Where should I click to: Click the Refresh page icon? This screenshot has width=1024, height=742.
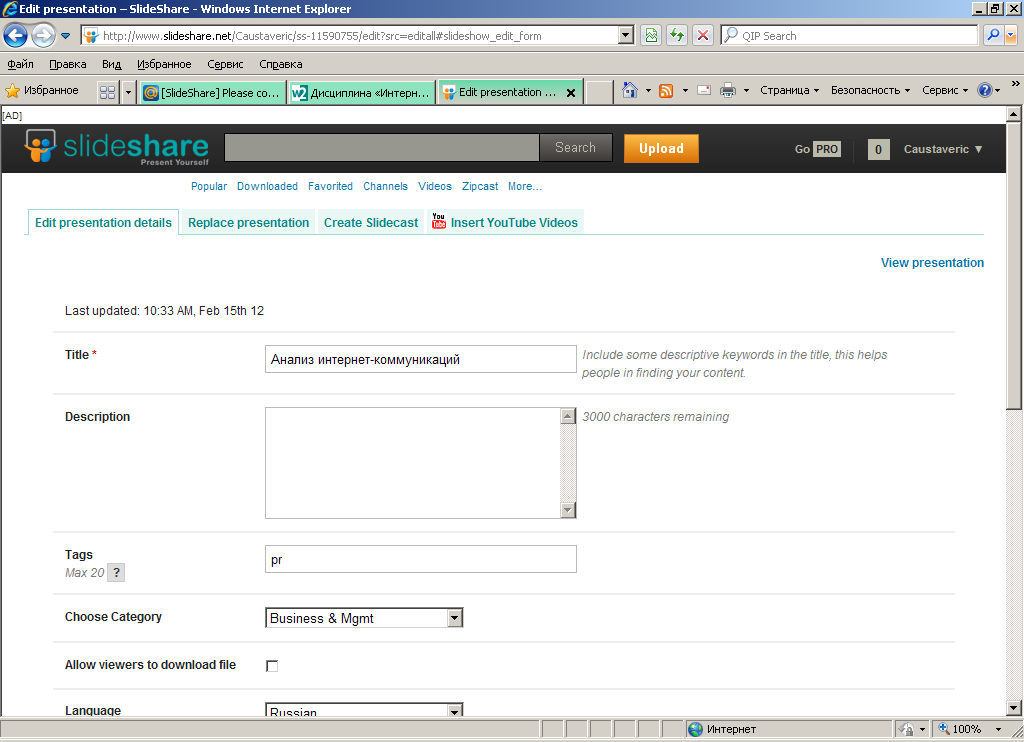(x=677, y=35)
